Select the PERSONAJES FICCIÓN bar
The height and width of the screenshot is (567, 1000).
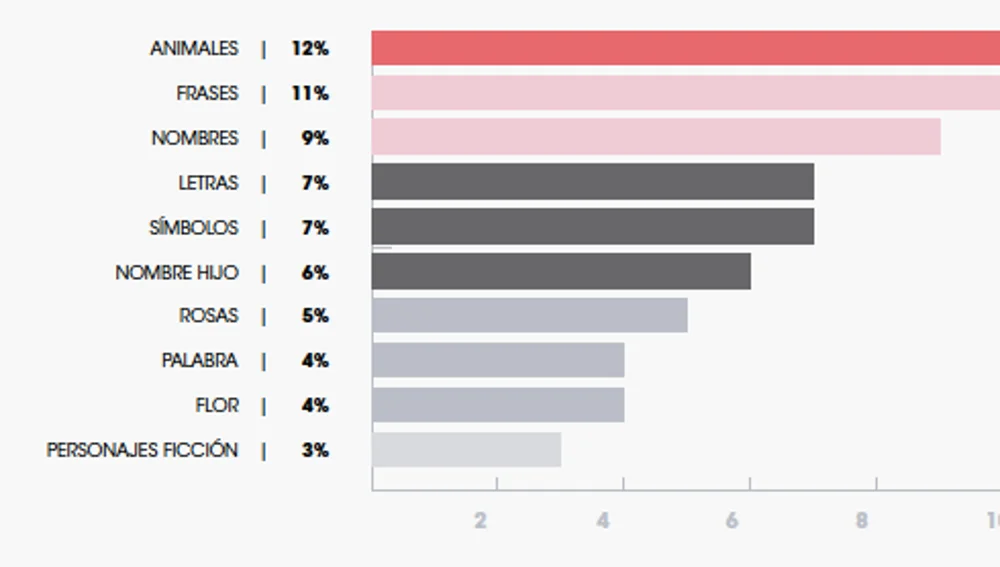tap(466, 450)
